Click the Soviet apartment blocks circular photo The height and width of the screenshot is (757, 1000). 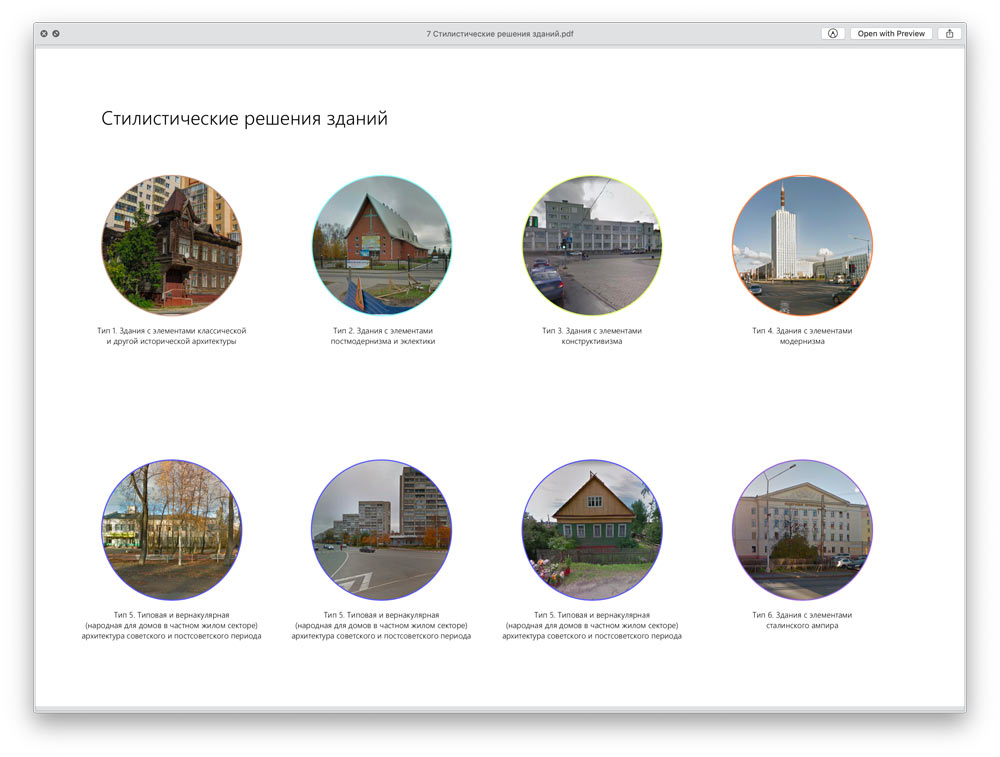pyautogui.click(x=381, y=530)
